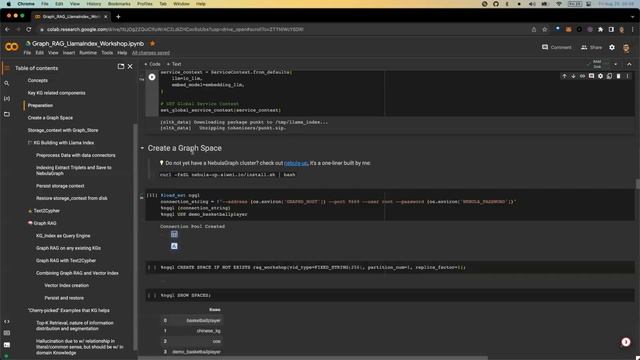Go to Graph RAG section
The image size is (640, 360).
coord(45,223)
